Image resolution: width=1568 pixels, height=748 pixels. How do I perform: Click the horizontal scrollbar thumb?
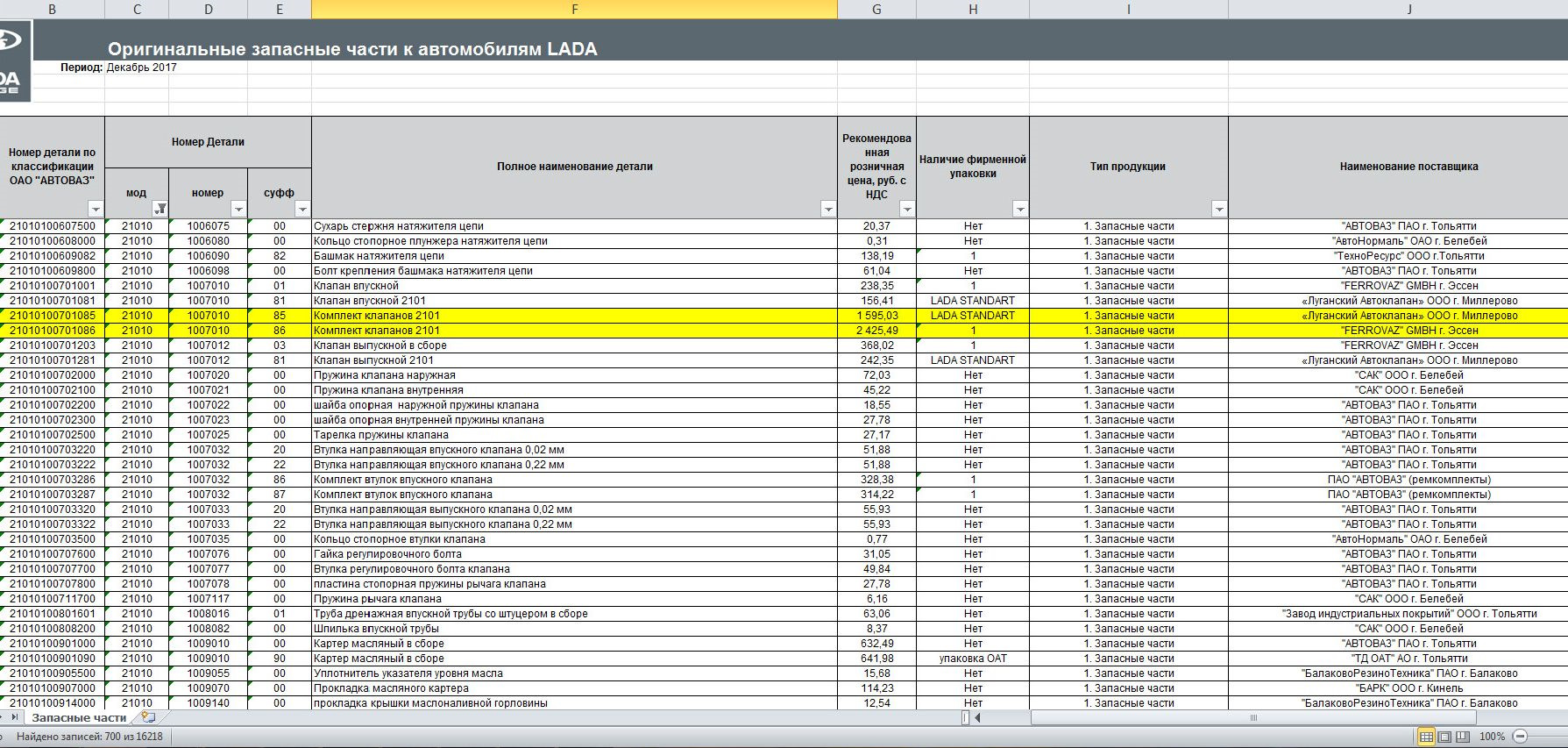click(1253, 717)
